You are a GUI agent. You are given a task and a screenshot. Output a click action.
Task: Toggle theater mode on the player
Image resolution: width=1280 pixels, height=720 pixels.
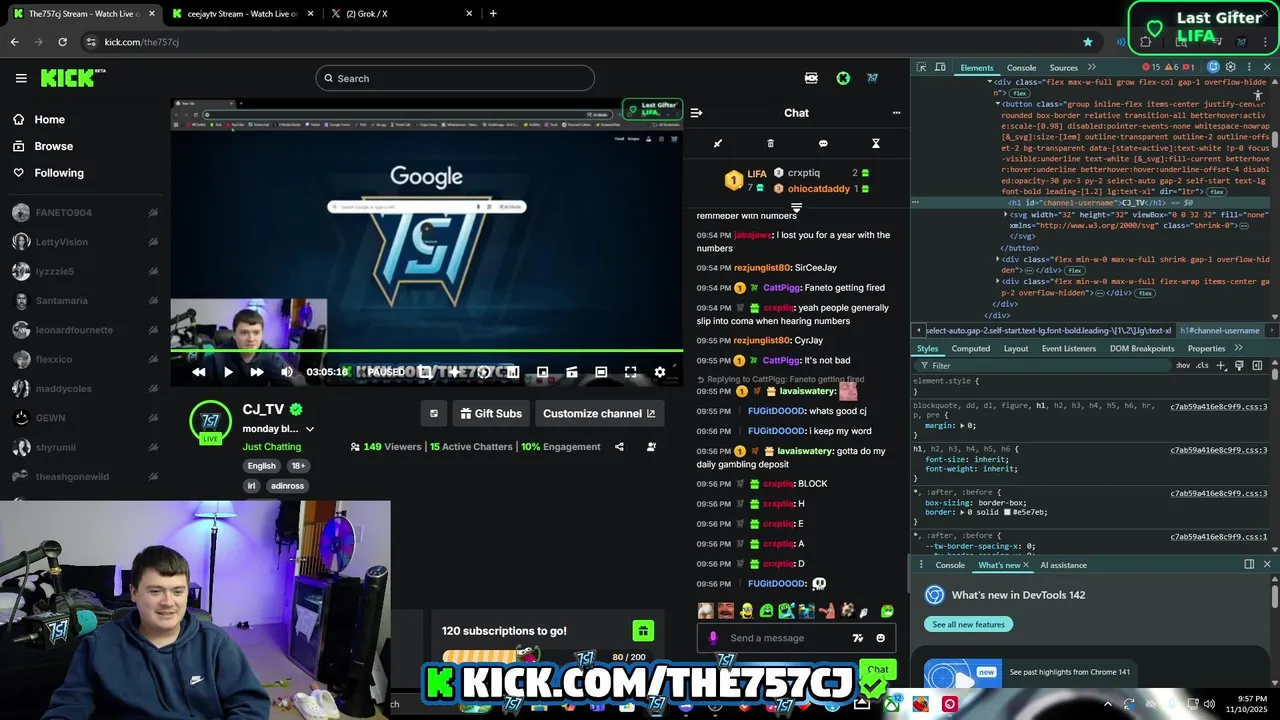tap(601, 372)
